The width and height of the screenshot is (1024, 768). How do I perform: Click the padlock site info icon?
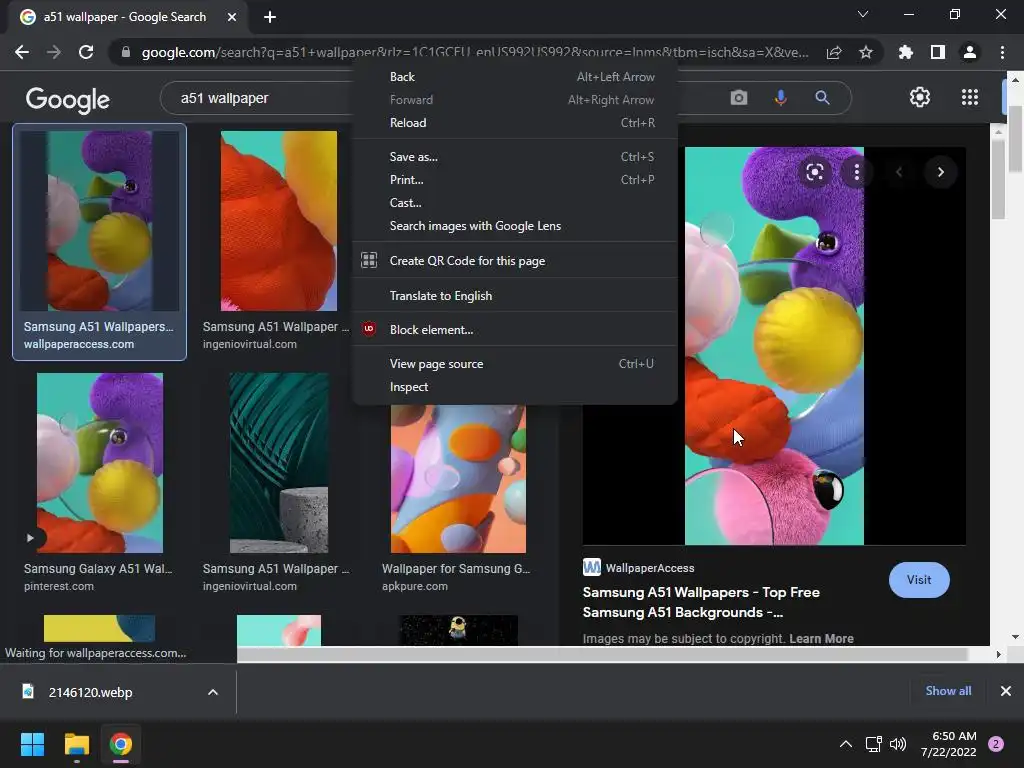pos(126,52)
